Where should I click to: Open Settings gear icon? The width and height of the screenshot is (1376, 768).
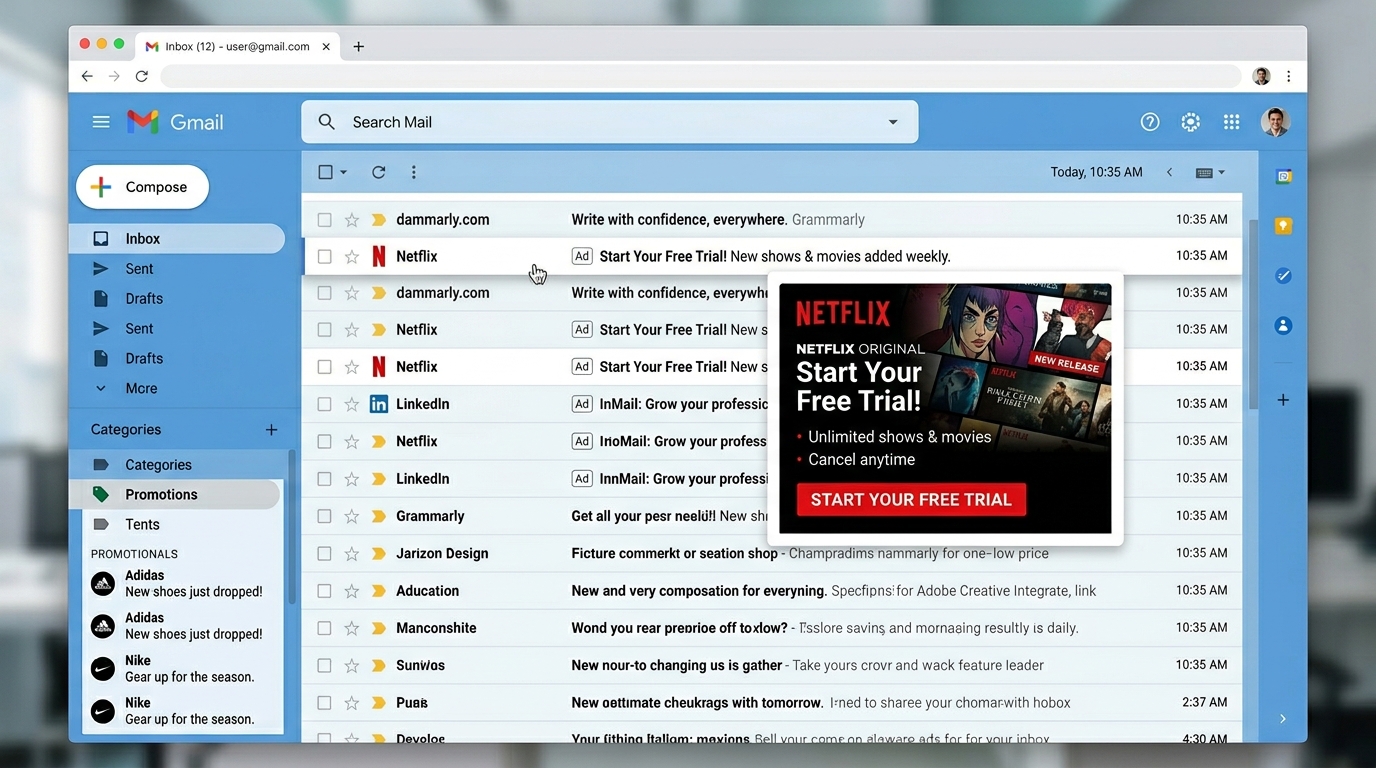click(1190, 122)
